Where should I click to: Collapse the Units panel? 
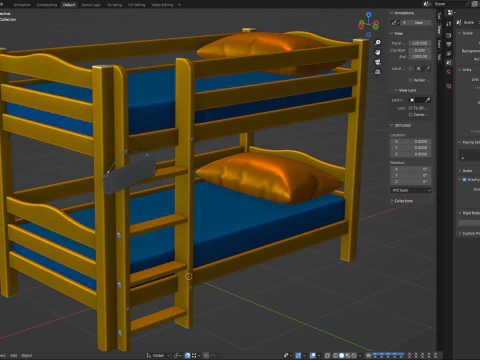pos(460,70)
